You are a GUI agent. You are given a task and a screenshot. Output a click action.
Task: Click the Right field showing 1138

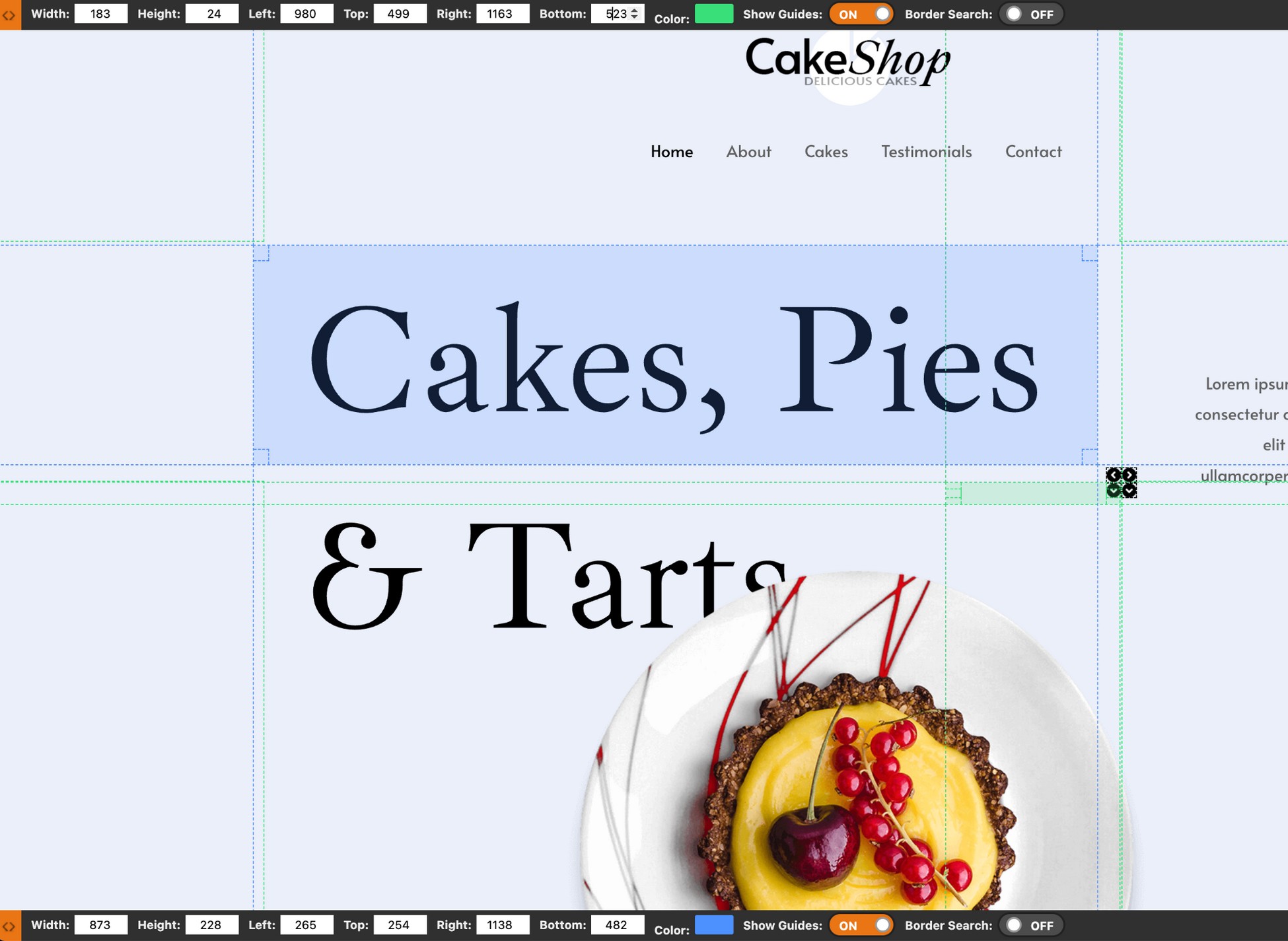pyautogui.click(x=503, y=925)
